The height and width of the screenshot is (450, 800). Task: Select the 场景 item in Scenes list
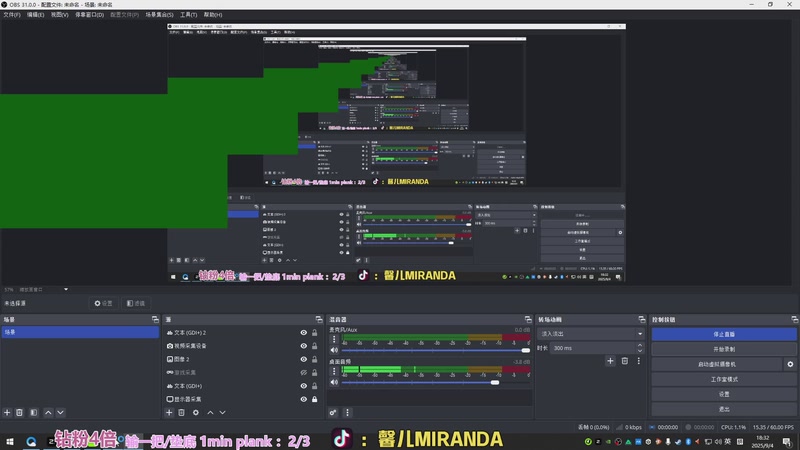pos(80,332)
